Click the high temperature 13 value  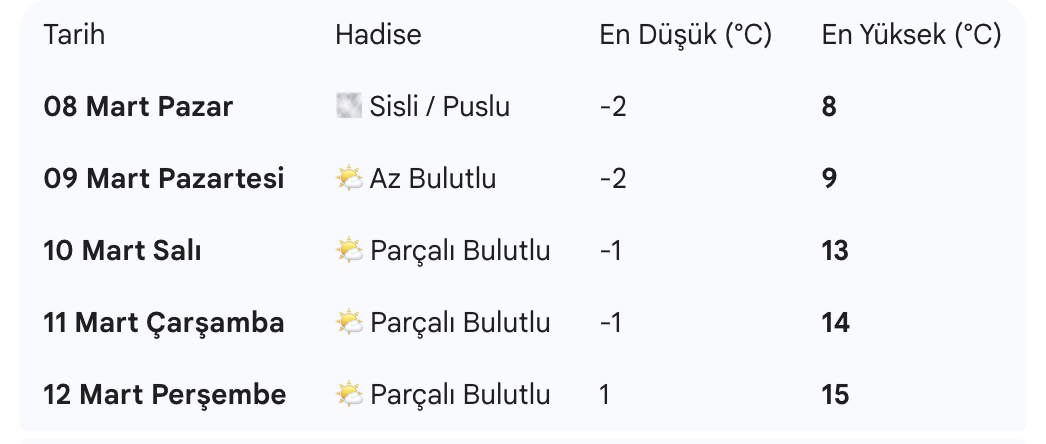point(835,250)
